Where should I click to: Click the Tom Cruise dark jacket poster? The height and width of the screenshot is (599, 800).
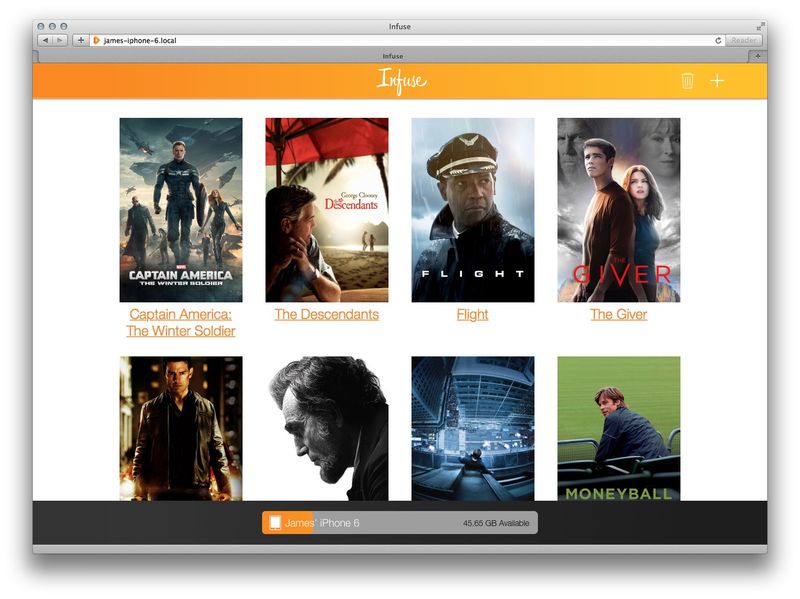tap(181, 428)
